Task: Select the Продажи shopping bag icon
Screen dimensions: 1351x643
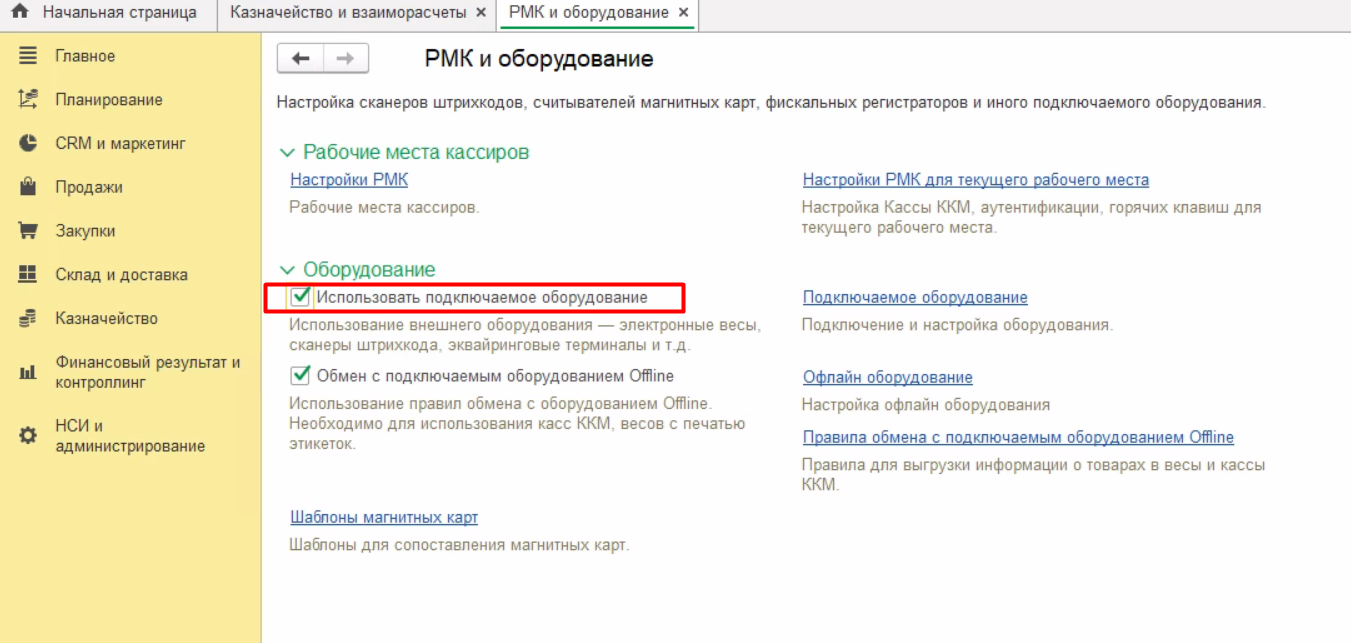Action: click(x=28, y=187)
